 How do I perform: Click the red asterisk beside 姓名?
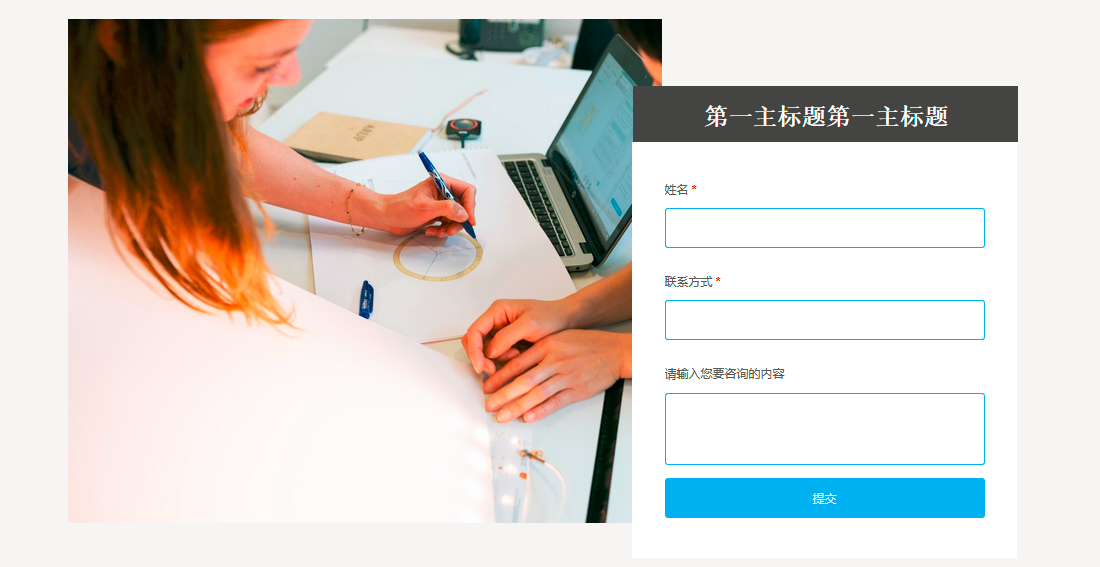tap(695, 188)
